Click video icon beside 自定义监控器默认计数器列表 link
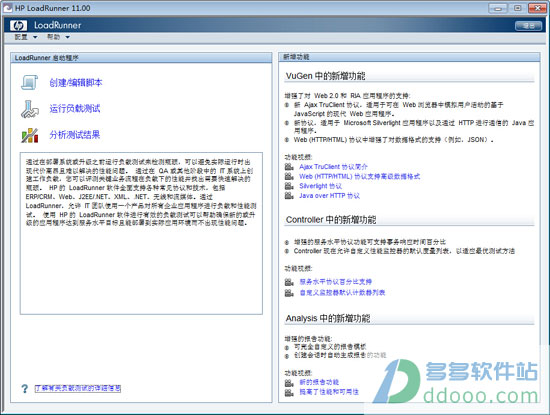This screenshot has height=415, width=550. (x=289, y=293)
